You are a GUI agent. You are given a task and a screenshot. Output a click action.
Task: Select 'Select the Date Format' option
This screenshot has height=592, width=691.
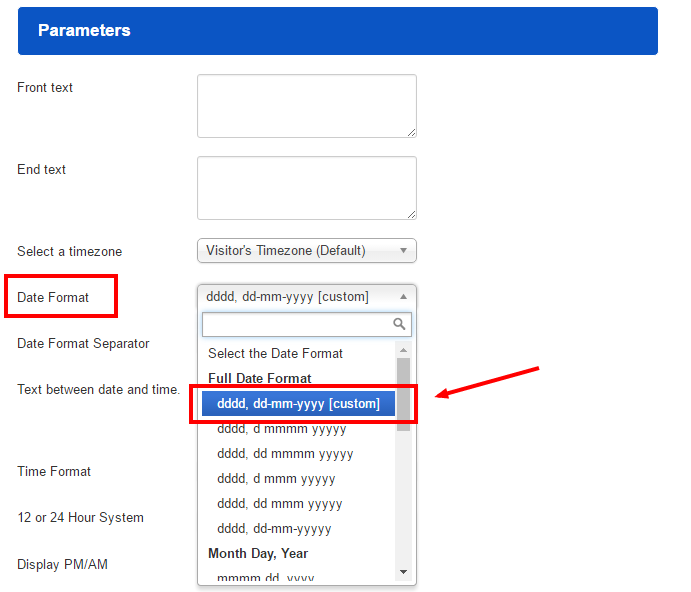tap(275, 354)
